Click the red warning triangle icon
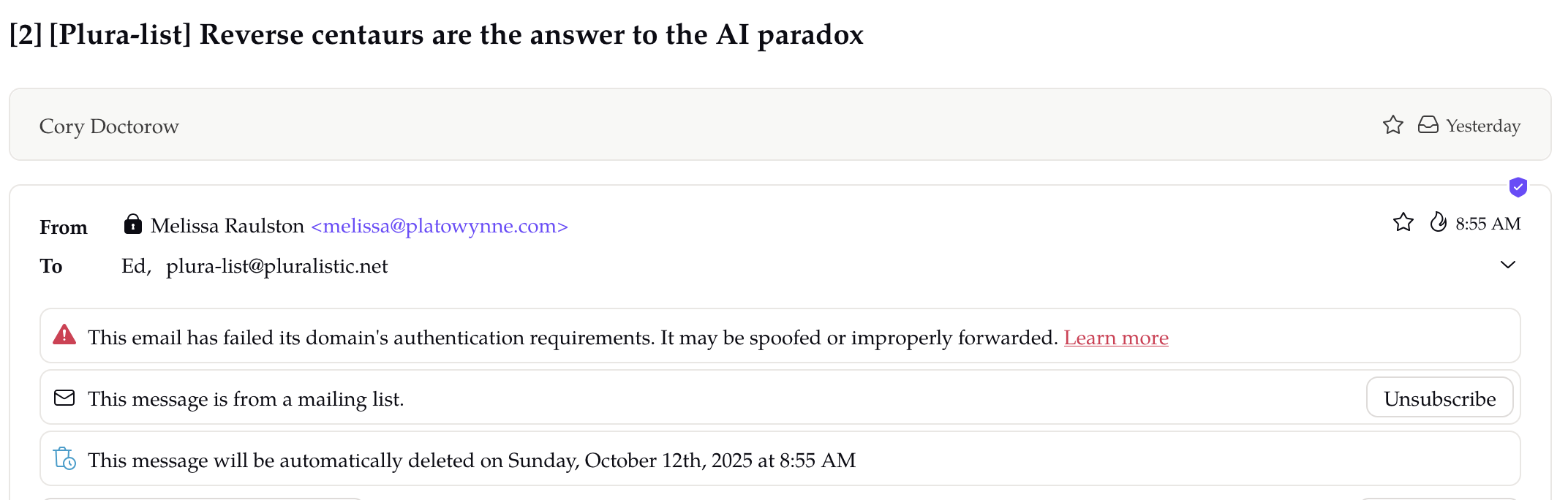Screen dimensions: 1568x500 point(64,335)
